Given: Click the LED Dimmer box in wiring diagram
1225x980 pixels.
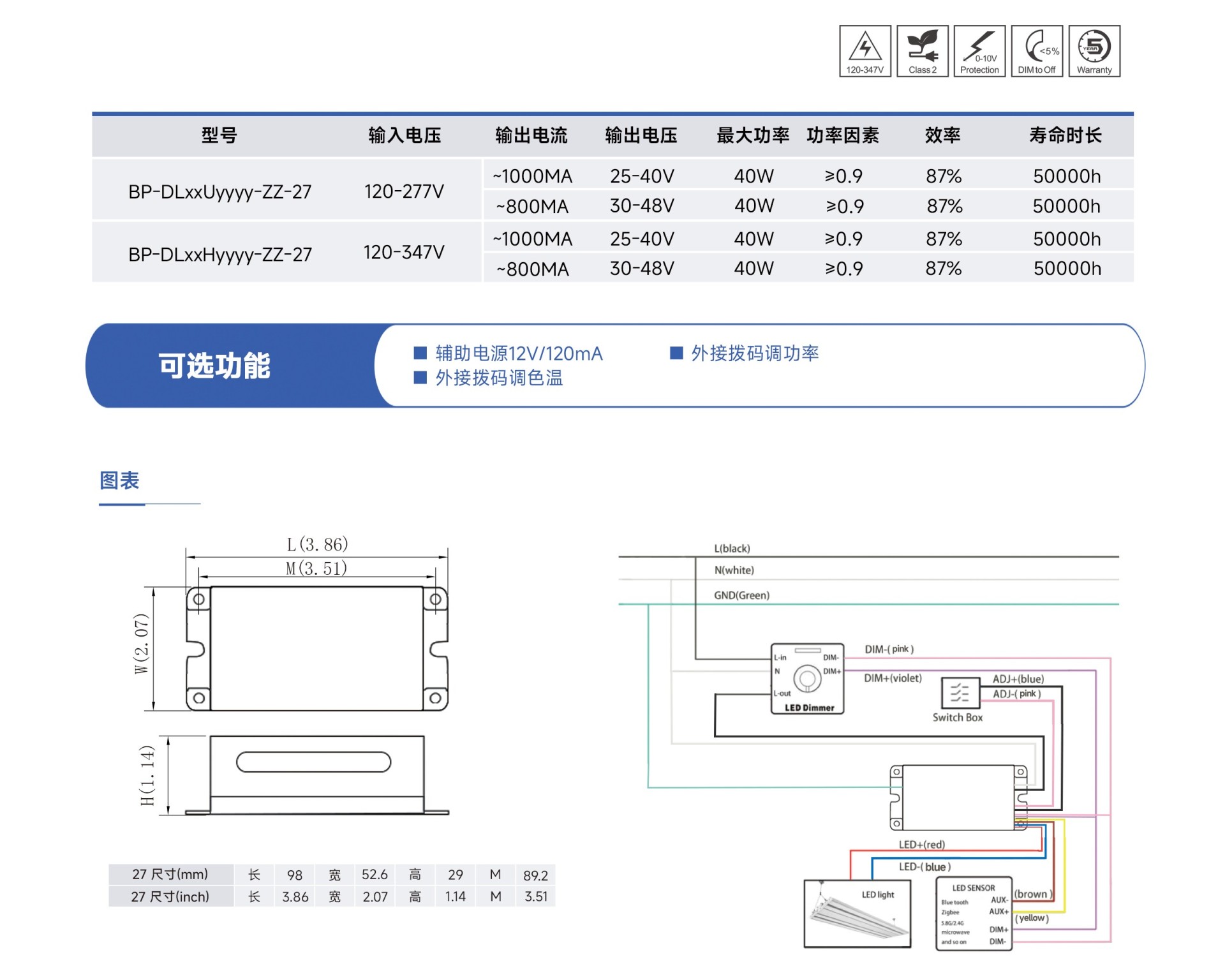Looking at the screenshot, I should tap(807, 678).
